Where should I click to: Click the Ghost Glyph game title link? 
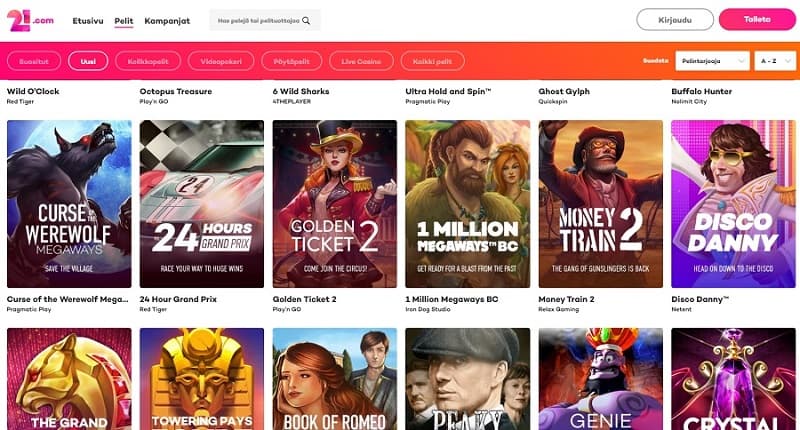pyautogui.click(x=564, y=91)
